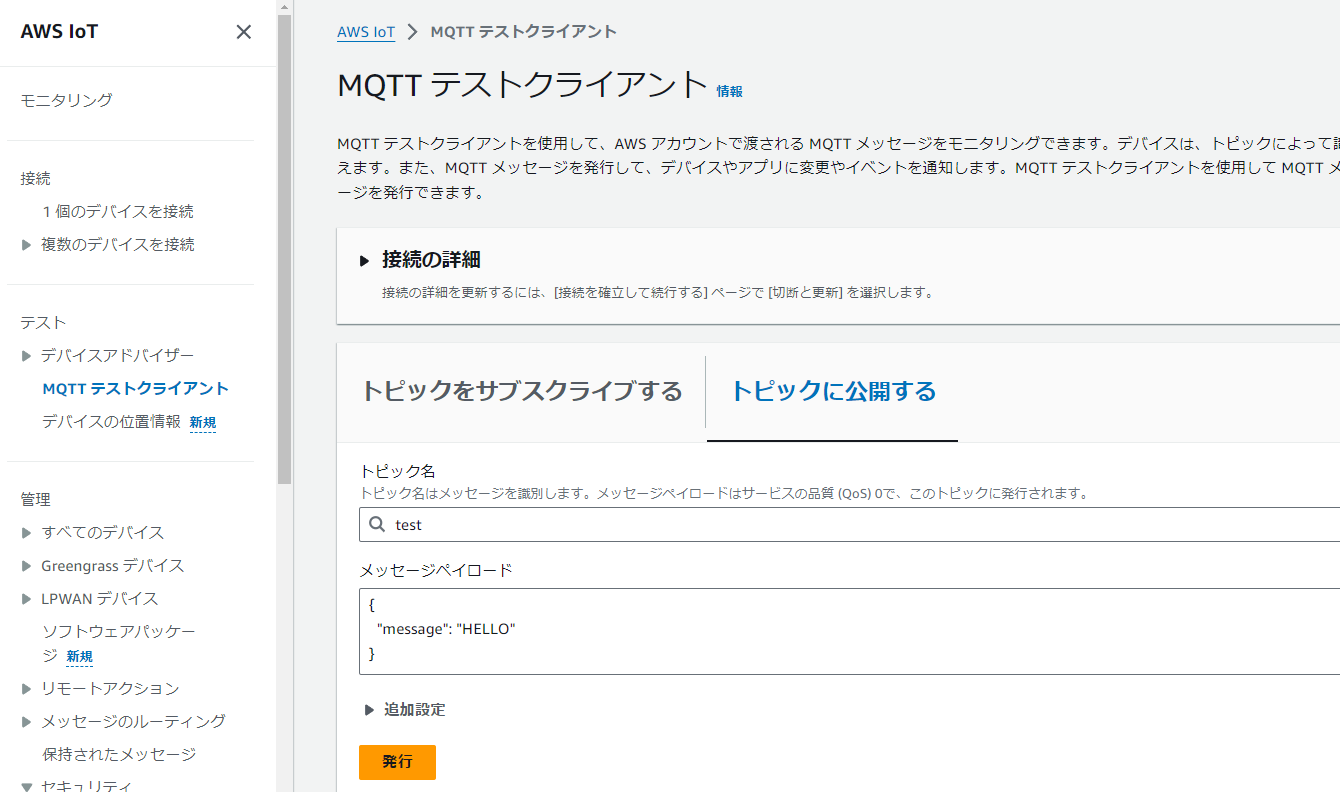Click the 接続 section heading in sidebar
Screen dimensions: 1340x792
coord(35,179)
